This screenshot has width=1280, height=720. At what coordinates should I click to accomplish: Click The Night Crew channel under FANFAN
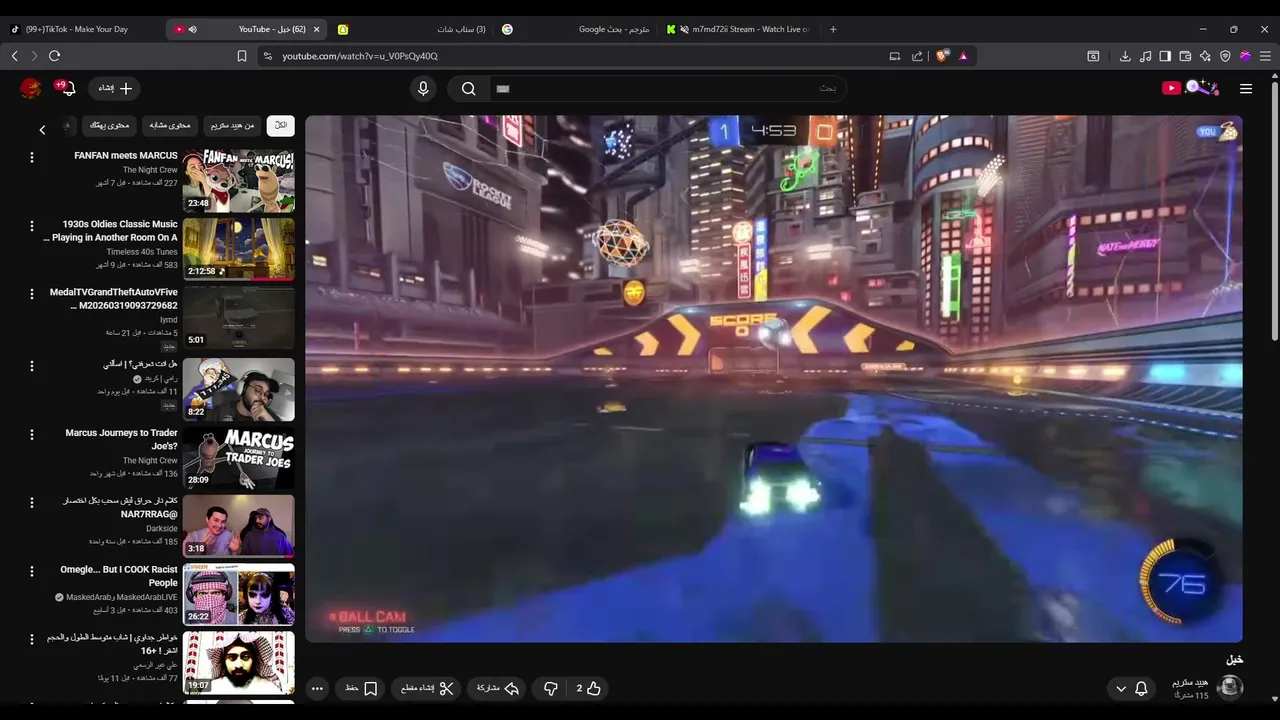coord(150,170)
